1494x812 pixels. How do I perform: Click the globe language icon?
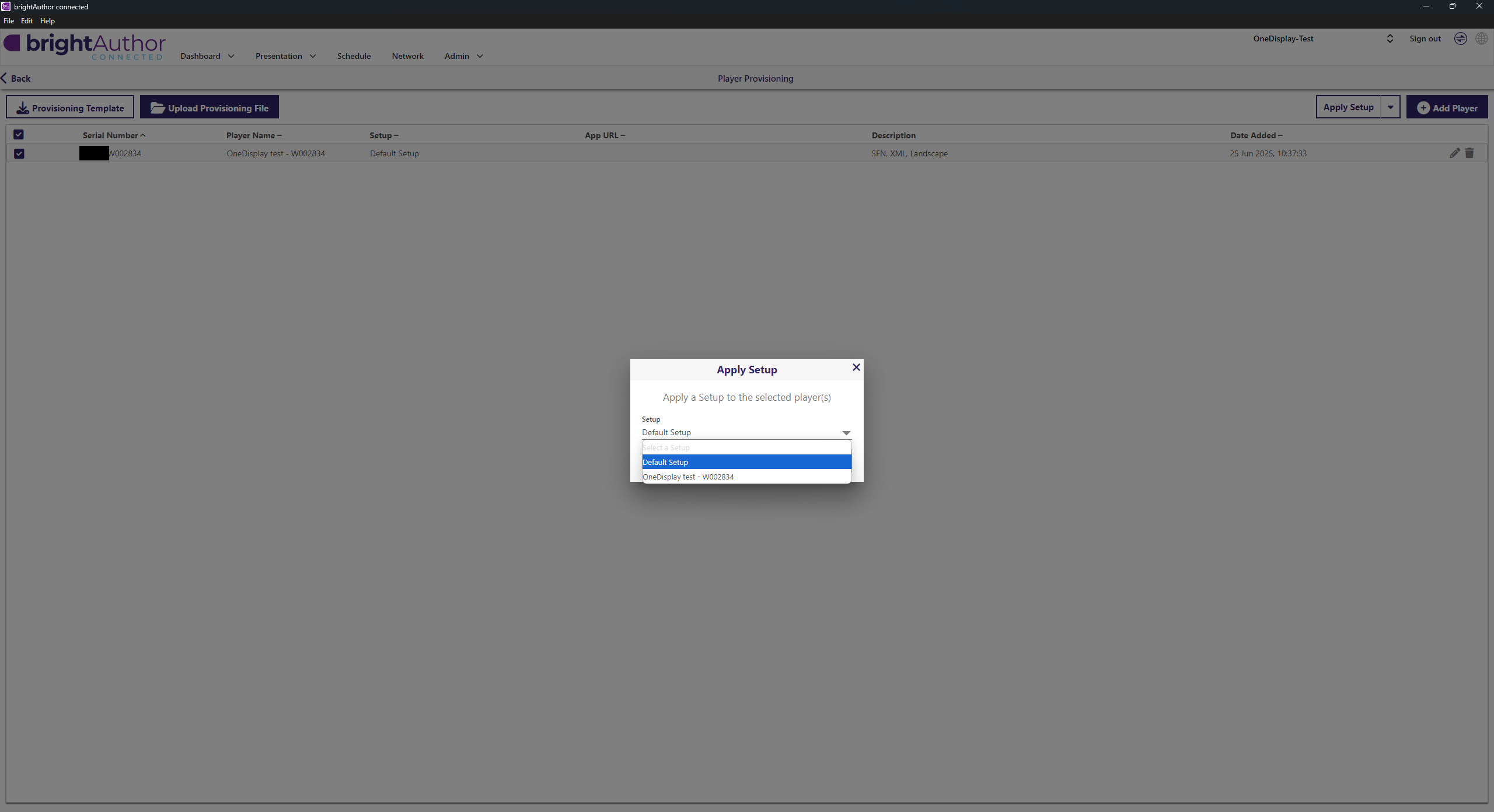(x=1481, y=38)
